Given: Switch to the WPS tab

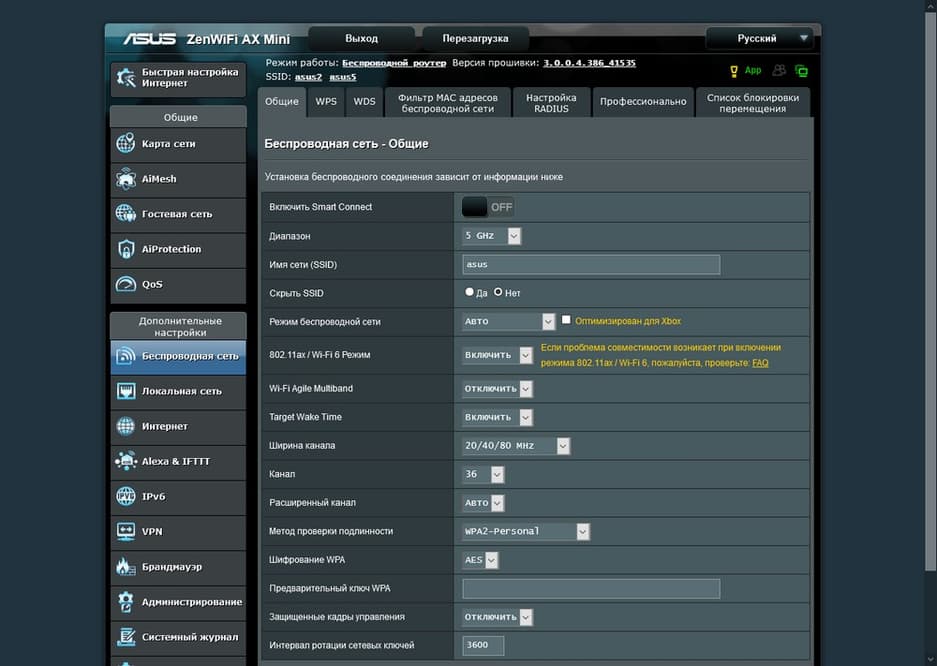Looking at the screenshot, I should point(326,102).
